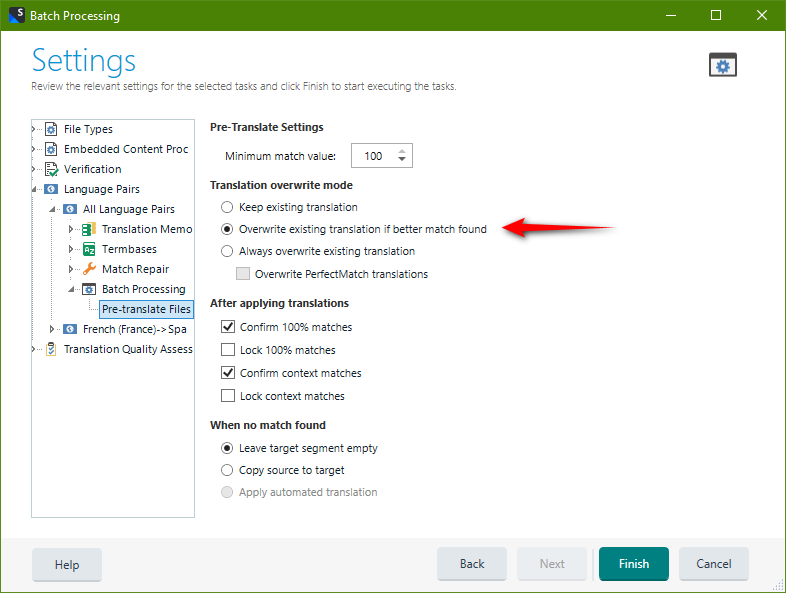Click the File Types tree icon
Viewport: 786px width, 593px height.
pyautogui.click(x=51, y=129)
